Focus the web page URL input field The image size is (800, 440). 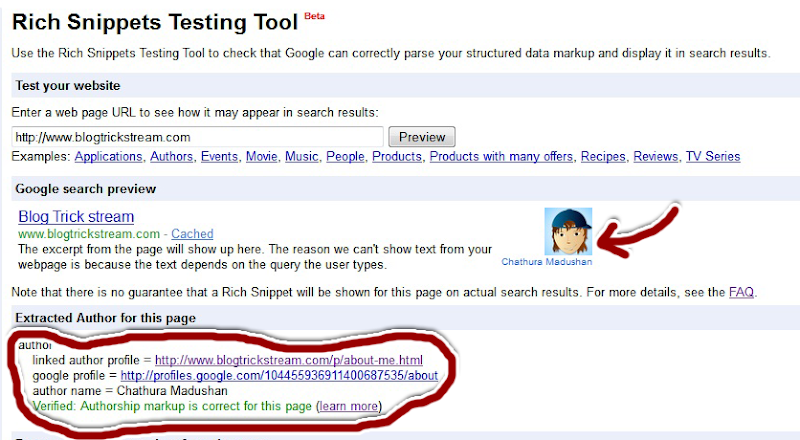(x=197, y=137)
